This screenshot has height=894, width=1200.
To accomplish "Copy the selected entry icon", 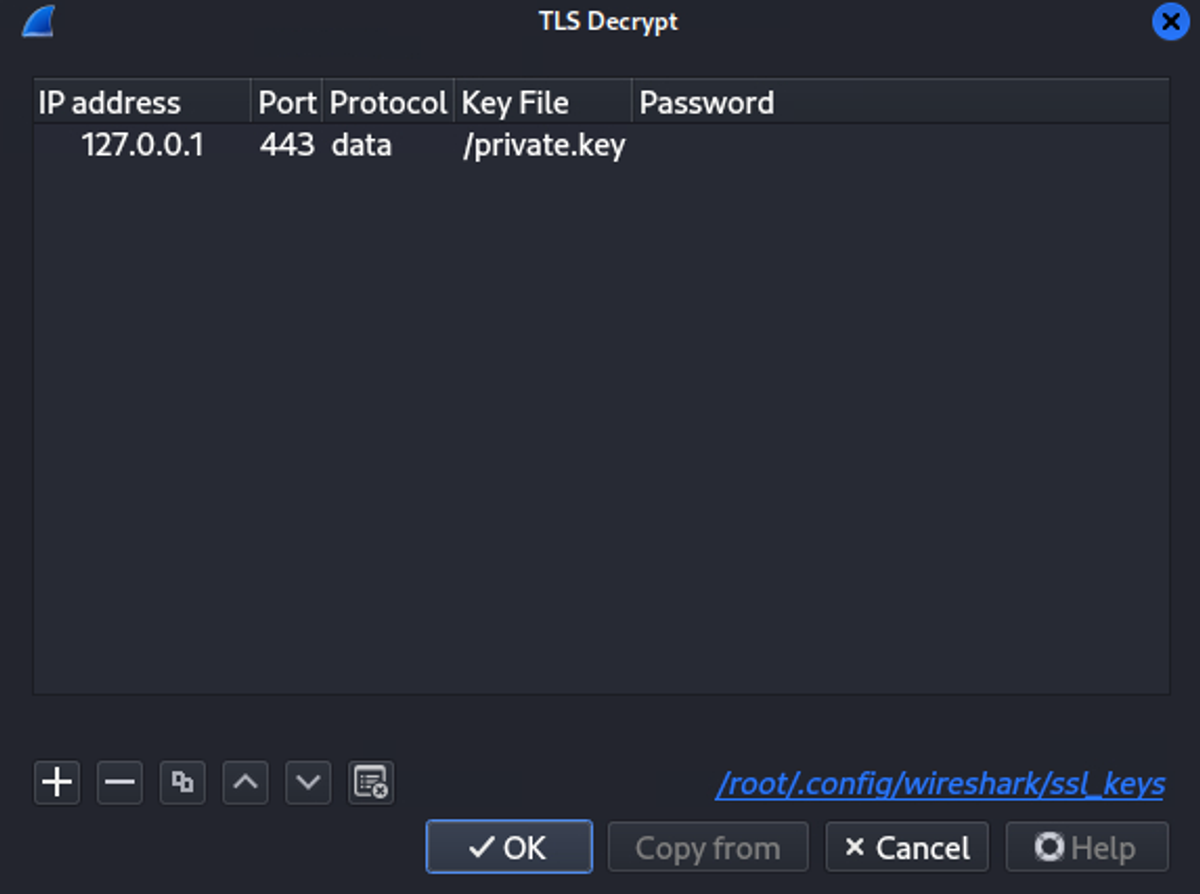I will click(182, 782).
